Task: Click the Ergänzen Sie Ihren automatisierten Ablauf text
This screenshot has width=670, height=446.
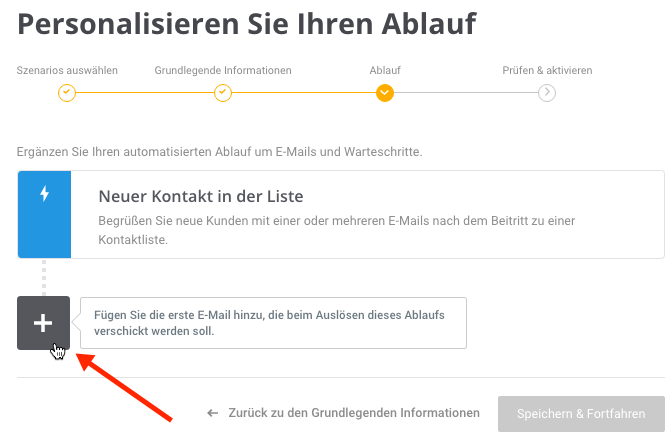Action: pyautogui.click(x=219, y=152)
